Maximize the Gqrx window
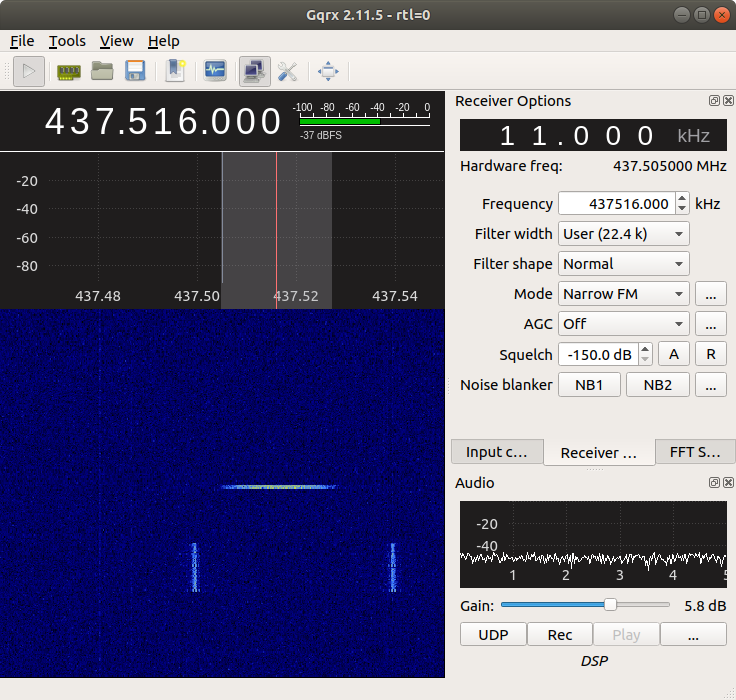Viewport: 736px width, 700px height. click(702, 15)
